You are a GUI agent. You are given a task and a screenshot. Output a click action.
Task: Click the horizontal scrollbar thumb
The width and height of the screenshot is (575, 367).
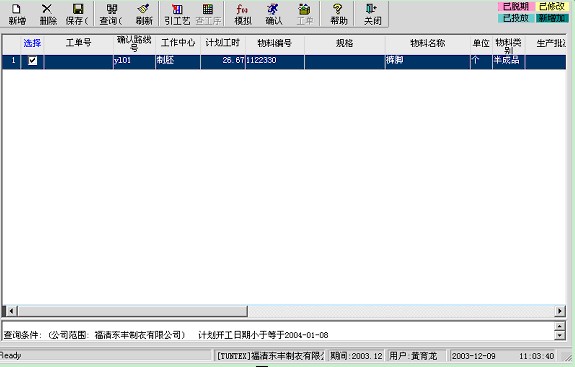pyautogui.click(x=132, y=311)
